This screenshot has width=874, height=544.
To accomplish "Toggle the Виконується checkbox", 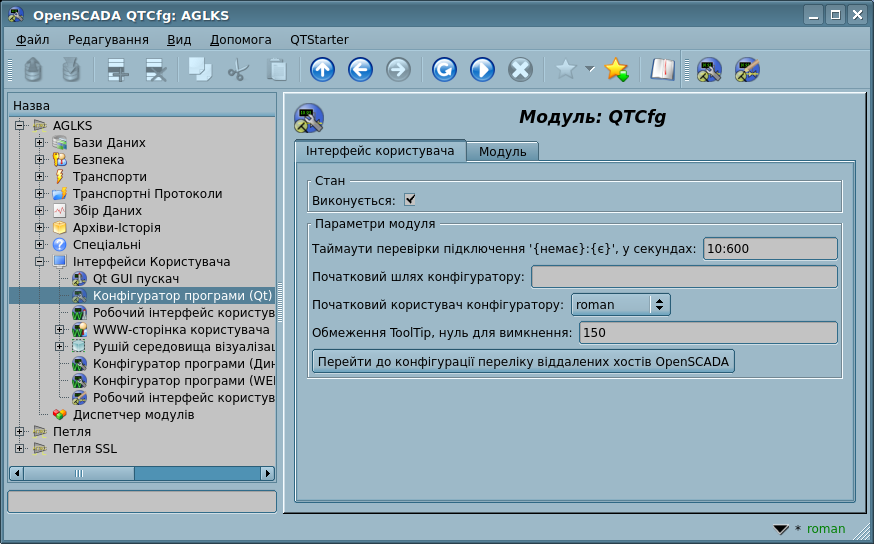I will (x=410, y=200).
